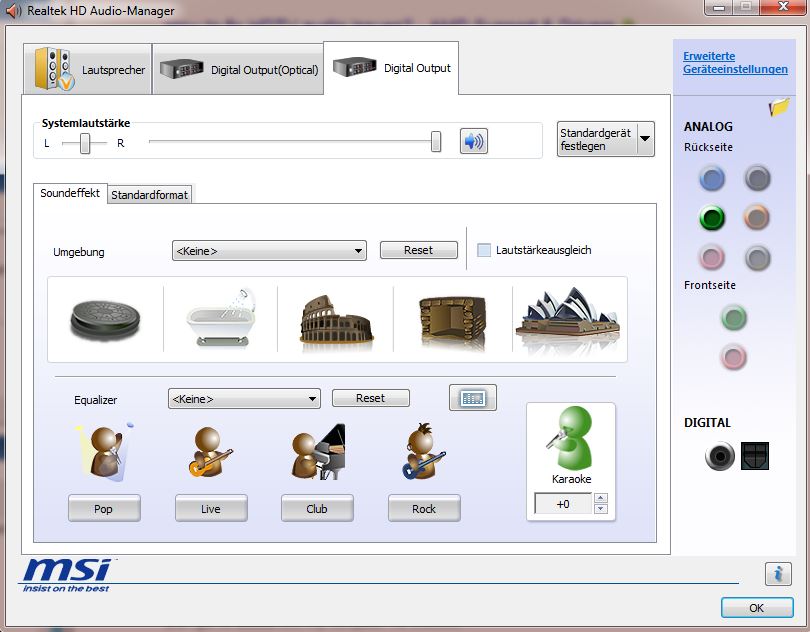810x632 pixels.
Task: Decrease Karaoke key with down arrow
Action: [x=600, y=508]
